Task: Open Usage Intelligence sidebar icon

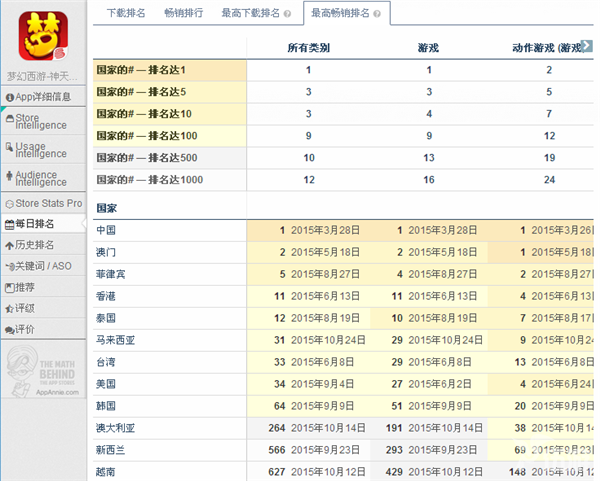Action: [x=10, y=147]
